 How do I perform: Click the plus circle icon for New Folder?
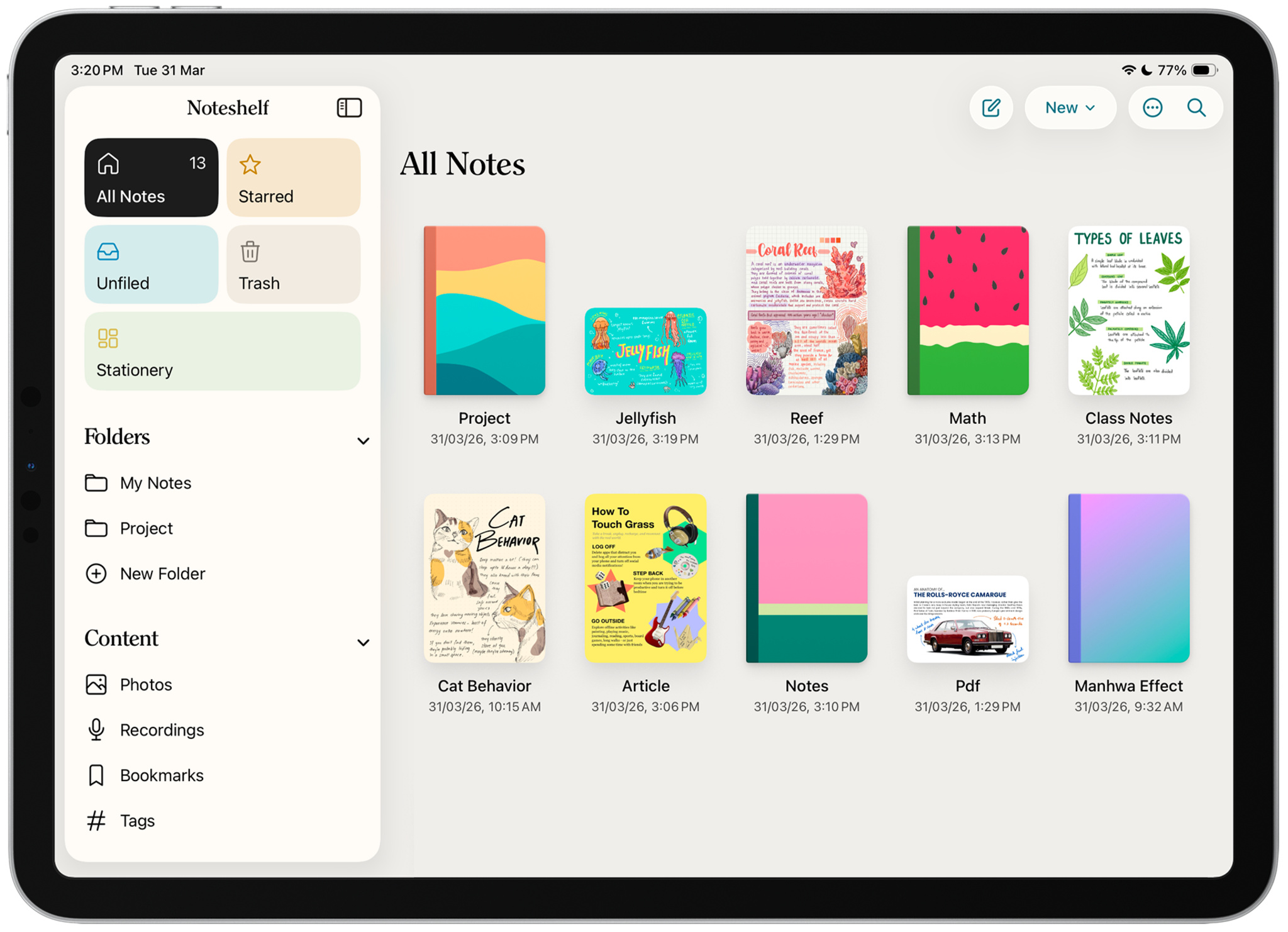pos(96,574)
